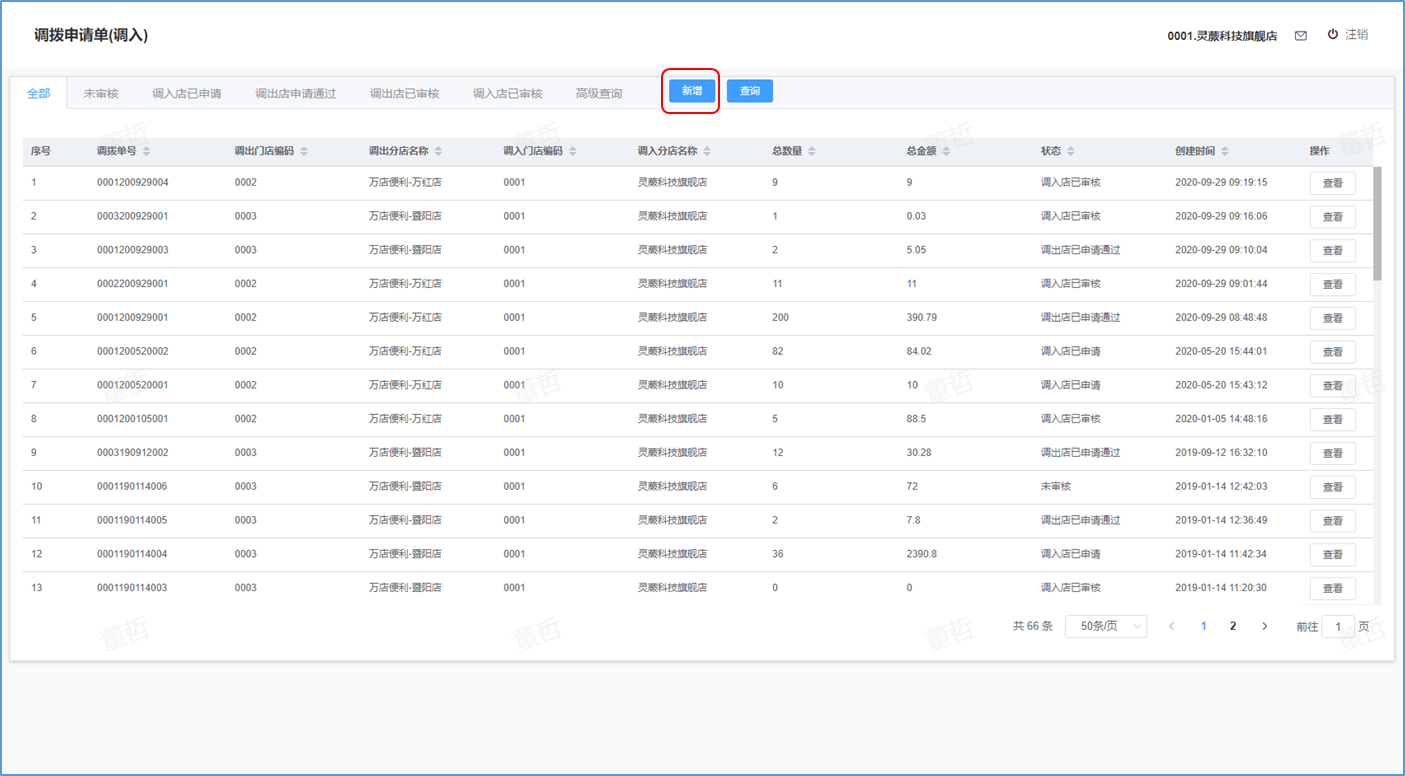Sort by 总数量 column arrows
The width and height of the screenshot is (1405, 776).
click(812, 151)
